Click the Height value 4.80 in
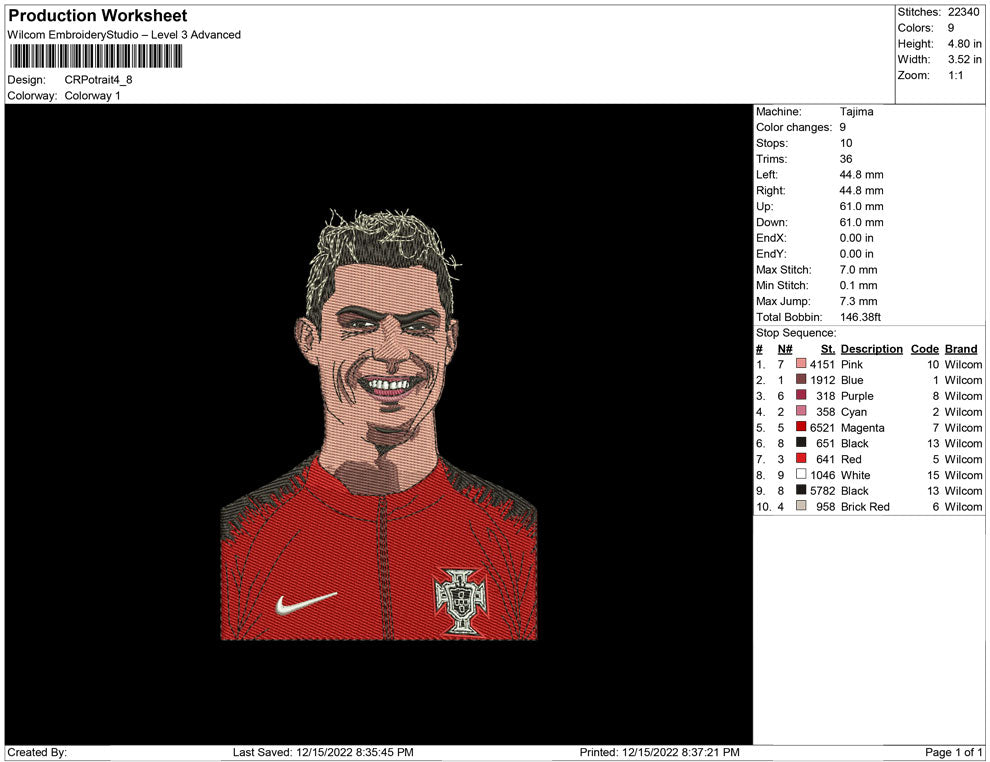 [964, 44]
